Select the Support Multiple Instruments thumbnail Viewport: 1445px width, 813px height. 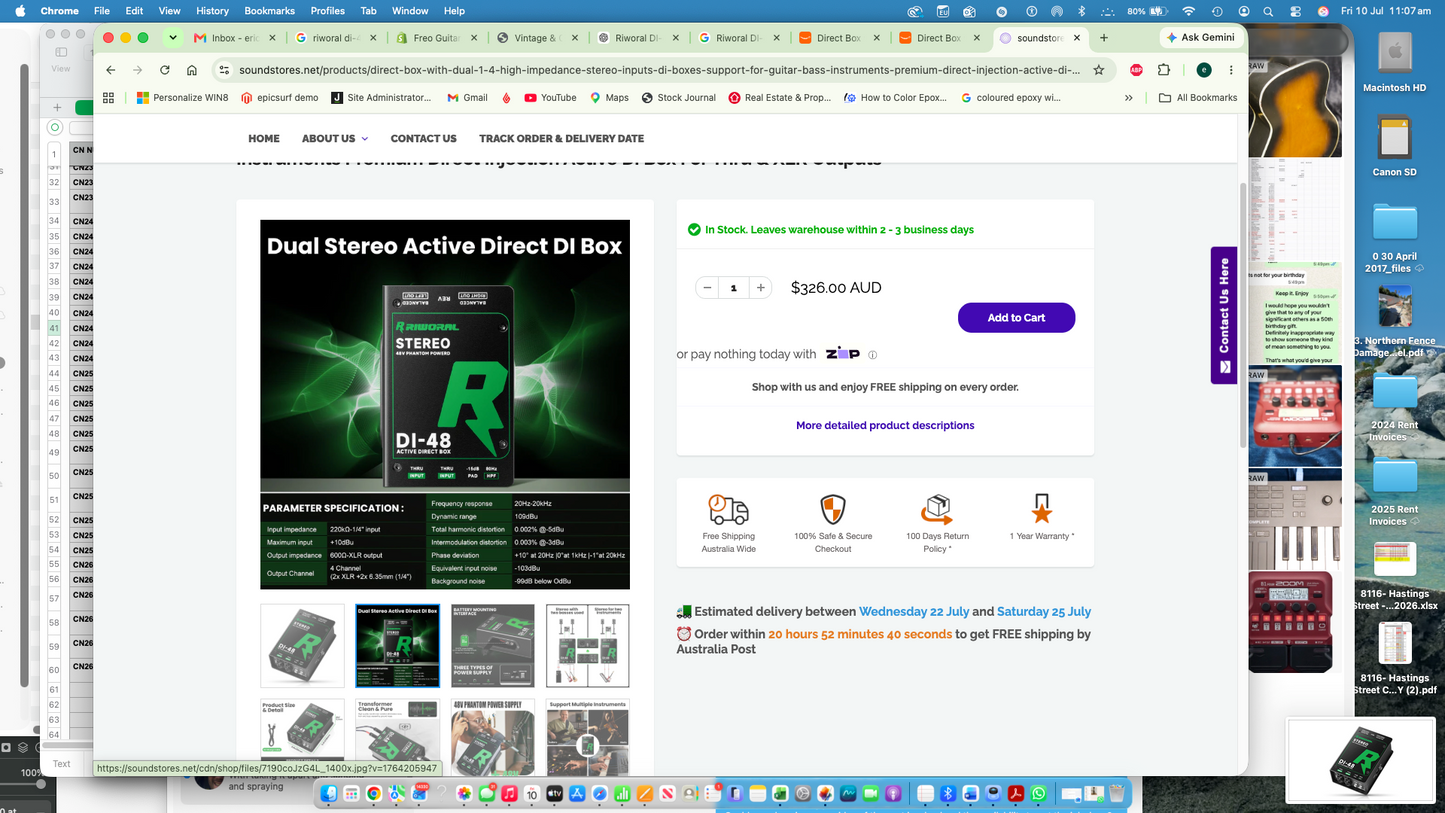click(588, 737)
